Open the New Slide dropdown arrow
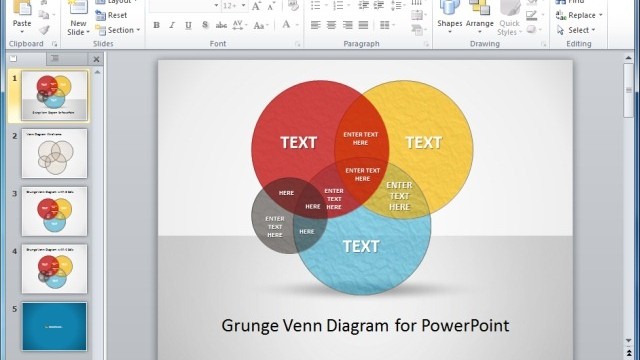 click(x=88, y=32)
